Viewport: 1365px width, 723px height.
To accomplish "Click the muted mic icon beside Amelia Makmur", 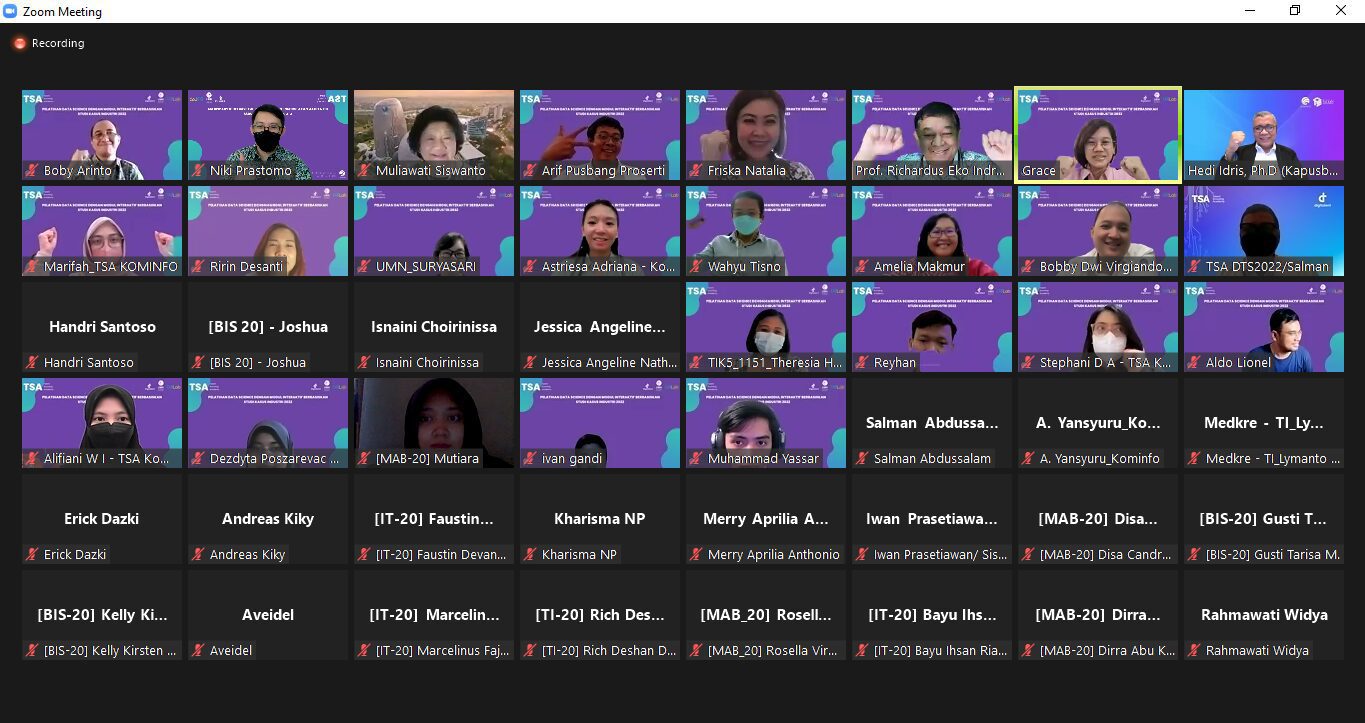I will [x=862, y=267].
